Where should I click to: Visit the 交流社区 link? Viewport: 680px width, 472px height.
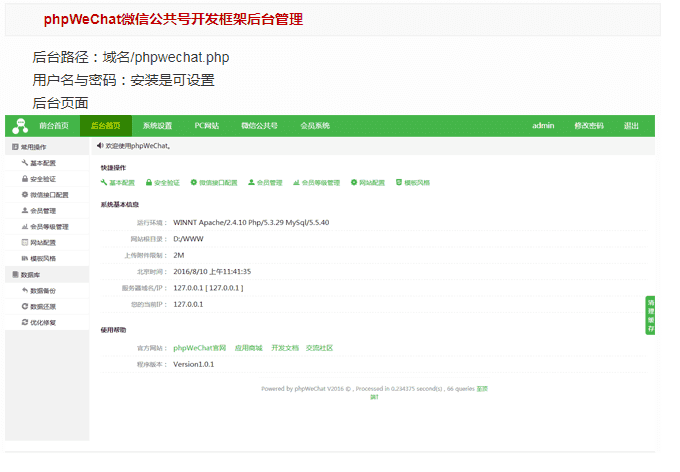coord(319,348)
